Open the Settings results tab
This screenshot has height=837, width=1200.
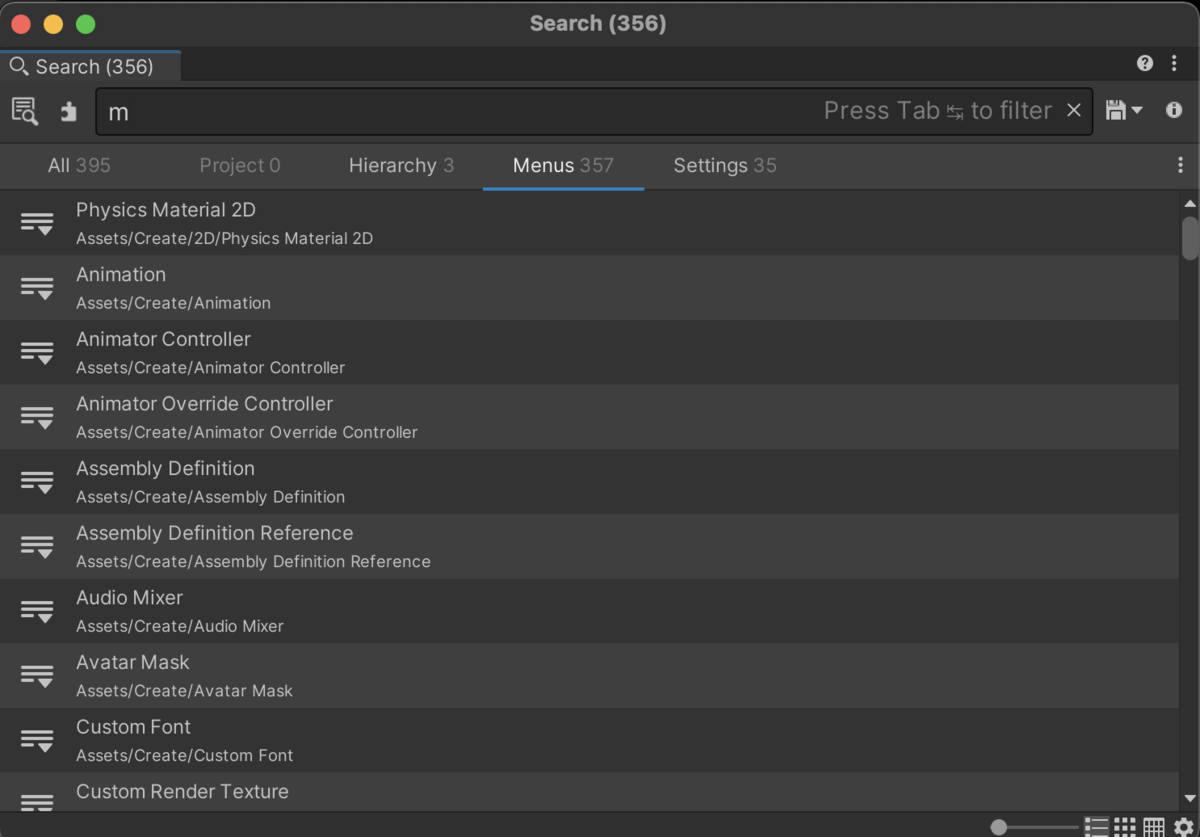pos(724,165)
